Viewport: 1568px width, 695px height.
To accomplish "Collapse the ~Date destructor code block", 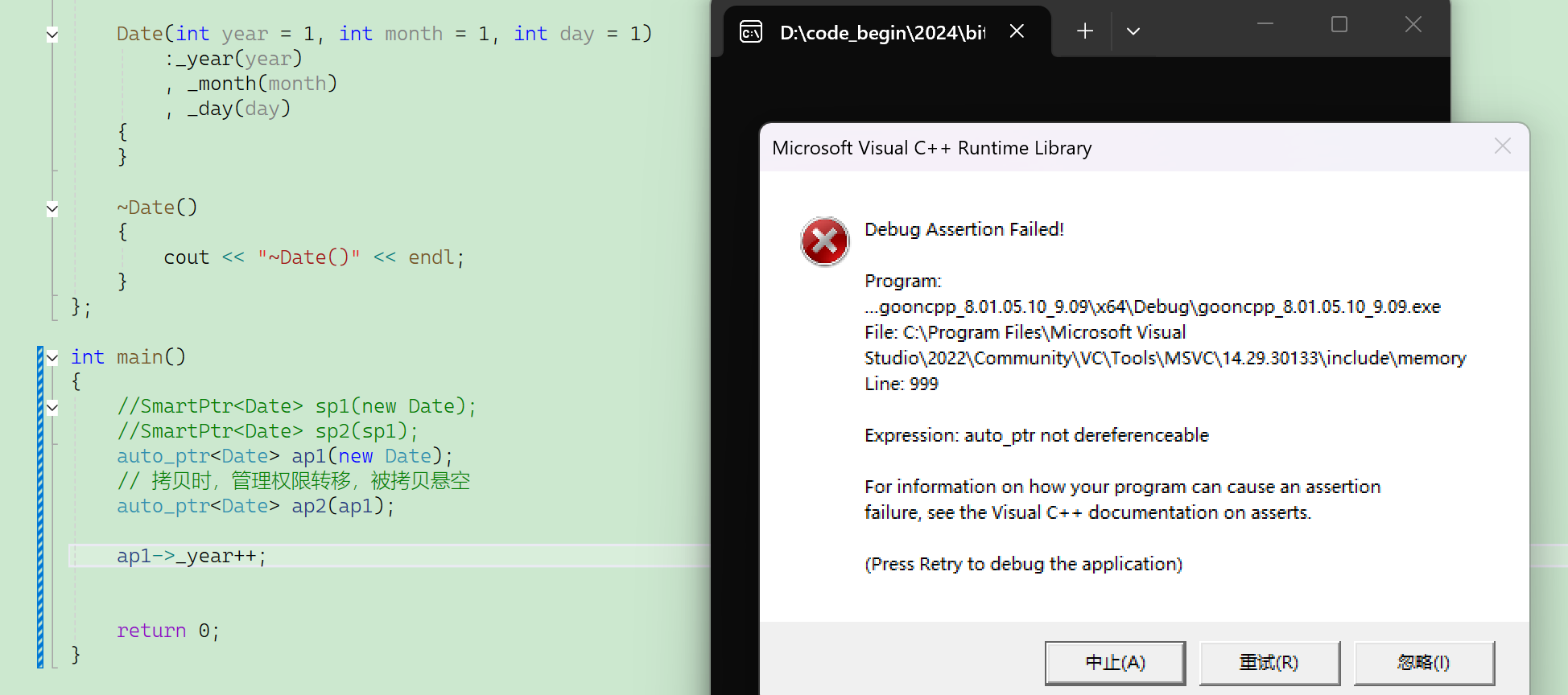I will pyautogui.click(x=52, y=209).
